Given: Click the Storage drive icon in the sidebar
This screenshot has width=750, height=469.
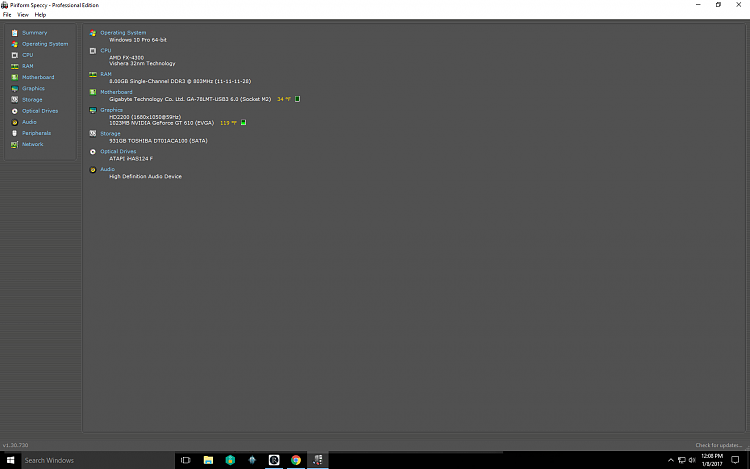Looking at the screenshot, I should [x=14, y=100].
